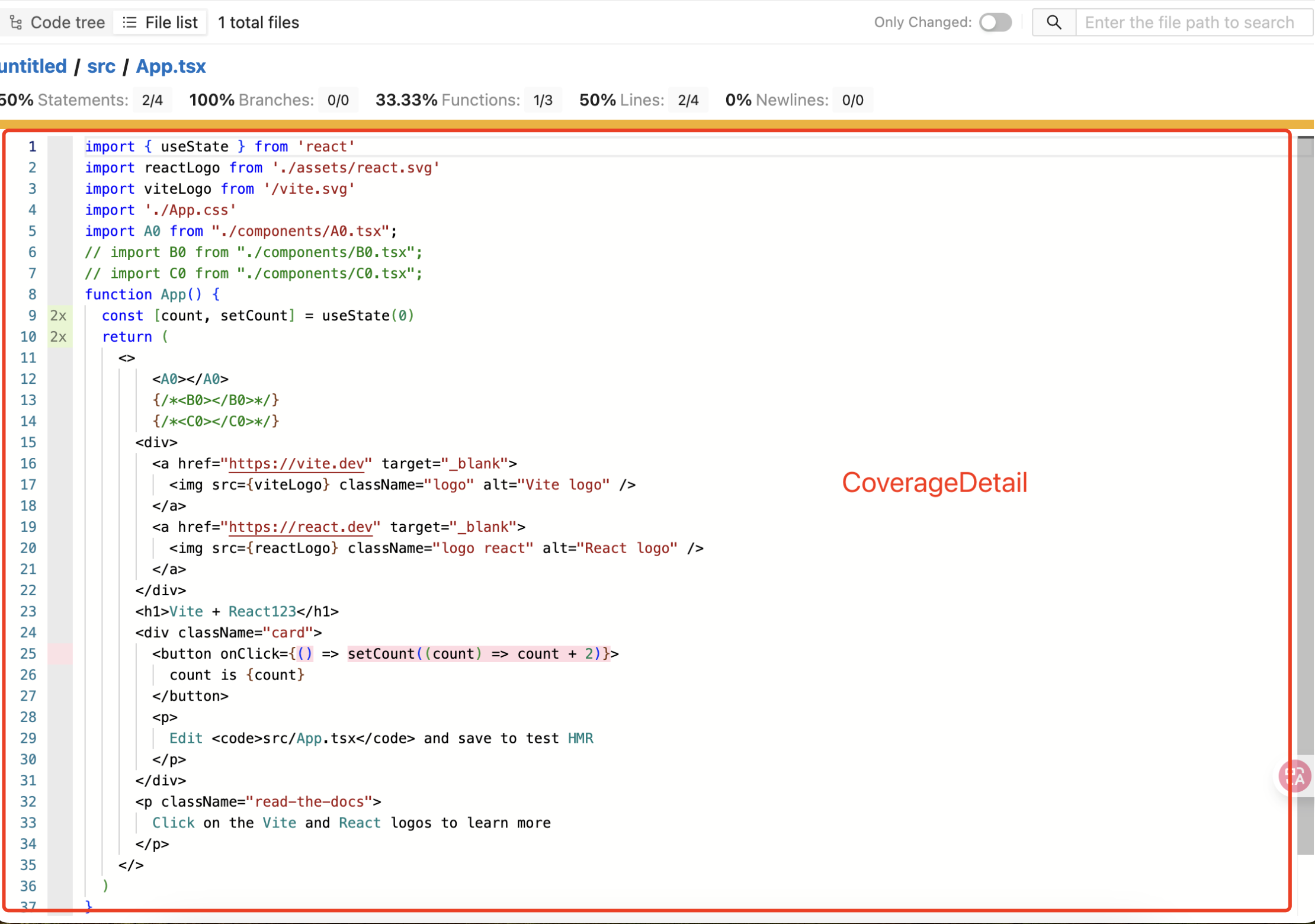Viewport: 1315px width, 924px height.
Task: Open the src breadcrumb link
Action: [x=101, y=66]
